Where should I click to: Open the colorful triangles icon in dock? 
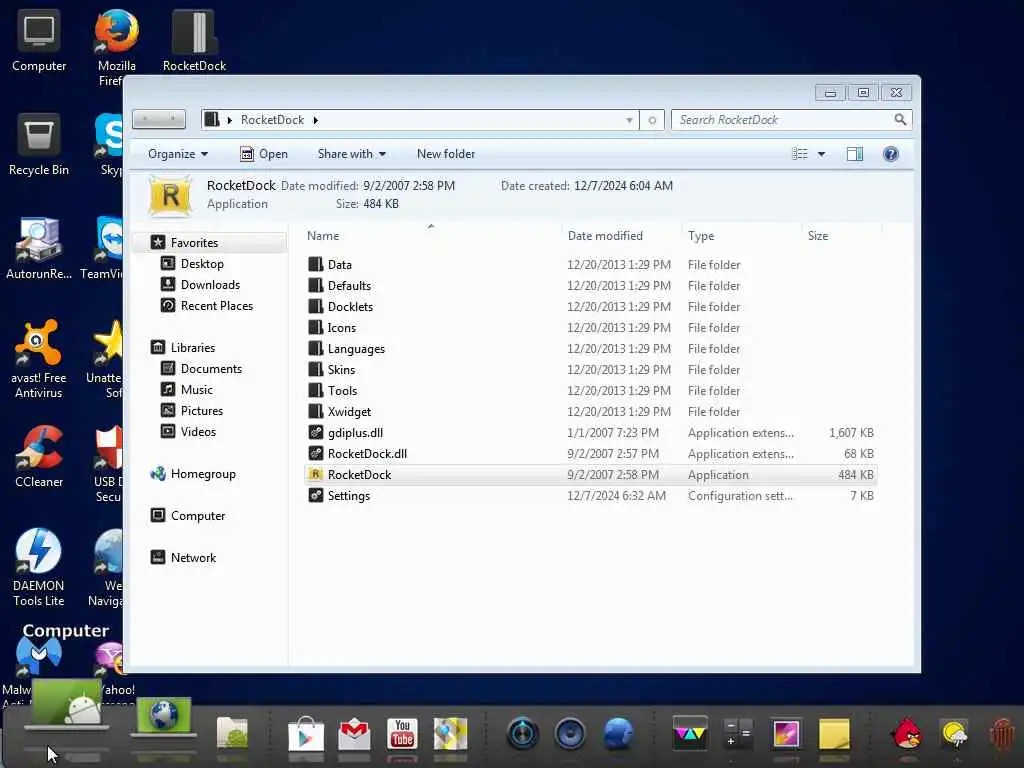690,733
